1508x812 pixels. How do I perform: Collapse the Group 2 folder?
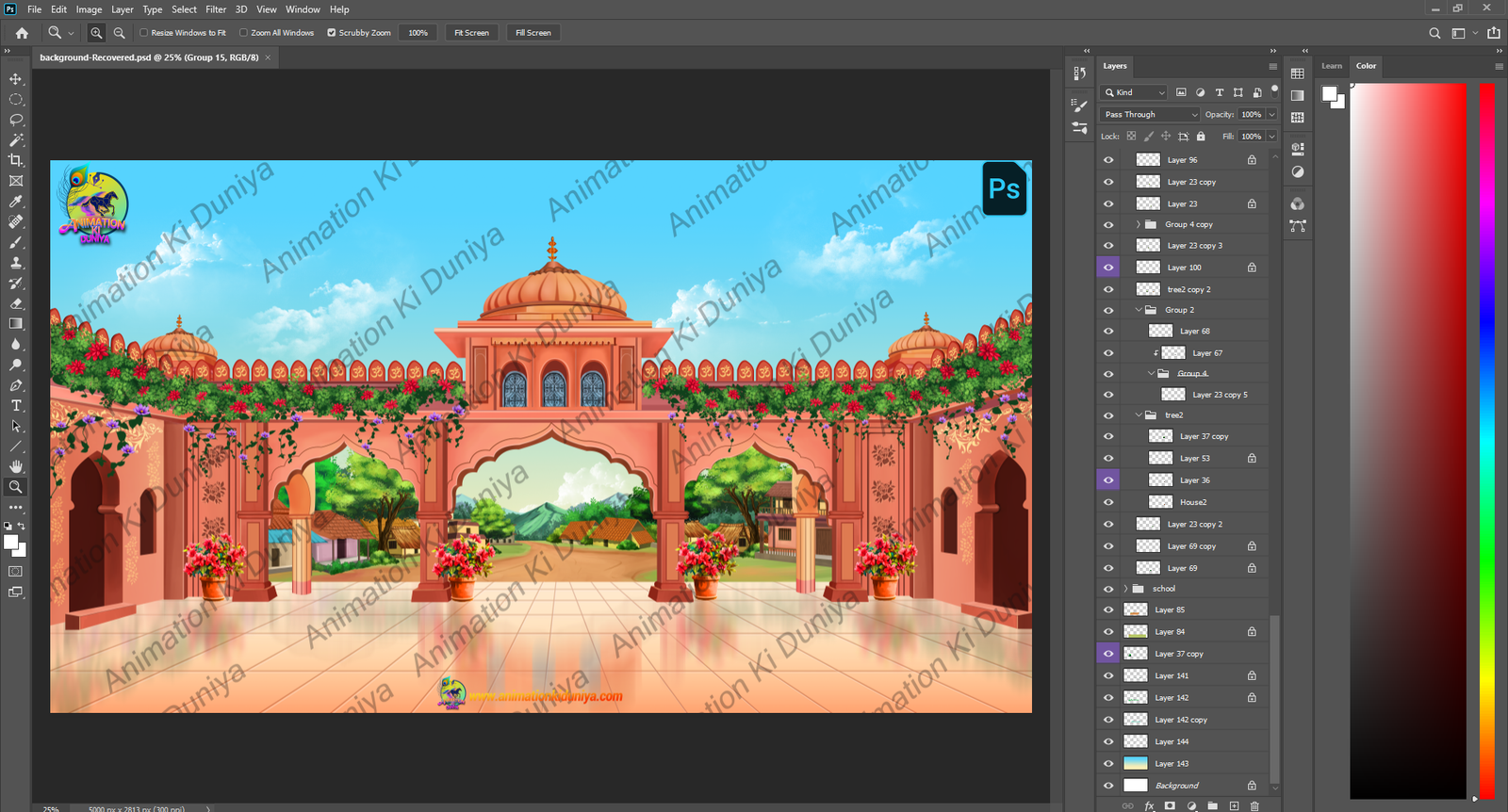click(x=1139, y=310)
